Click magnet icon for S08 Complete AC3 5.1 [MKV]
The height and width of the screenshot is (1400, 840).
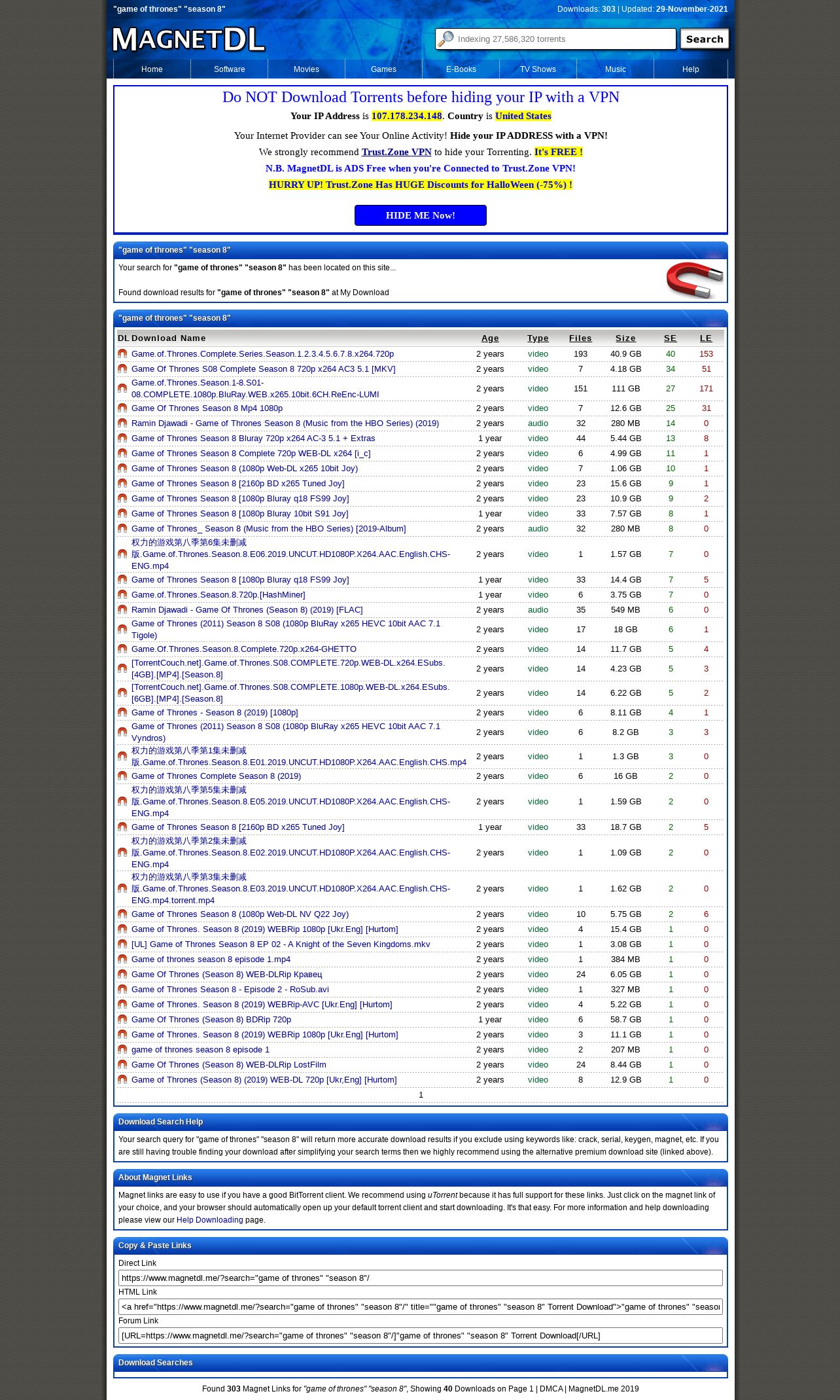coord(122,369)
